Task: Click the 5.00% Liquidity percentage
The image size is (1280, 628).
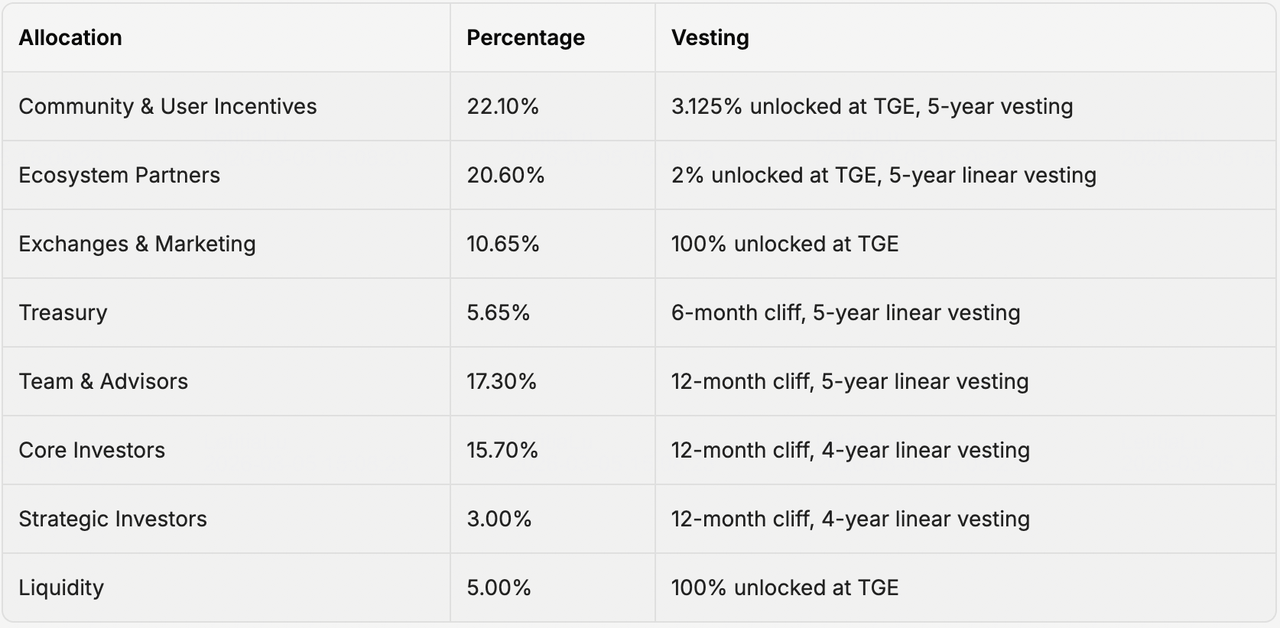Action: click(x=498, y=587)
